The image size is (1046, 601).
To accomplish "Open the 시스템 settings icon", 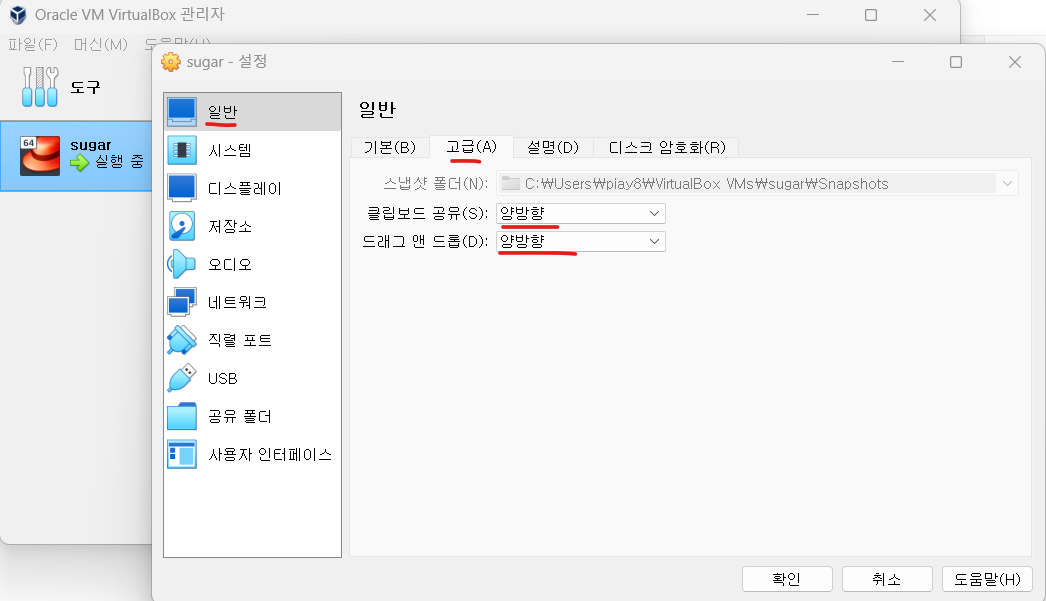I will point(181,150).
